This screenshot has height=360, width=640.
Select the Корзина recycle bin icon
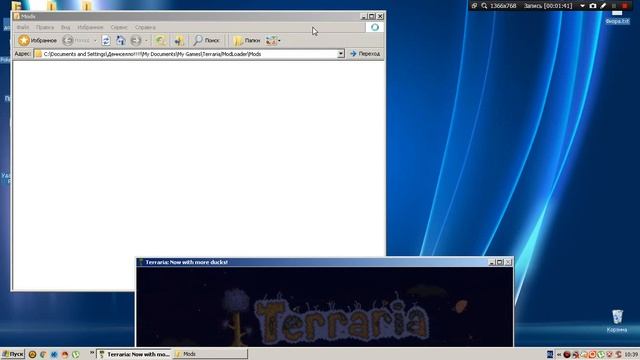617,321
